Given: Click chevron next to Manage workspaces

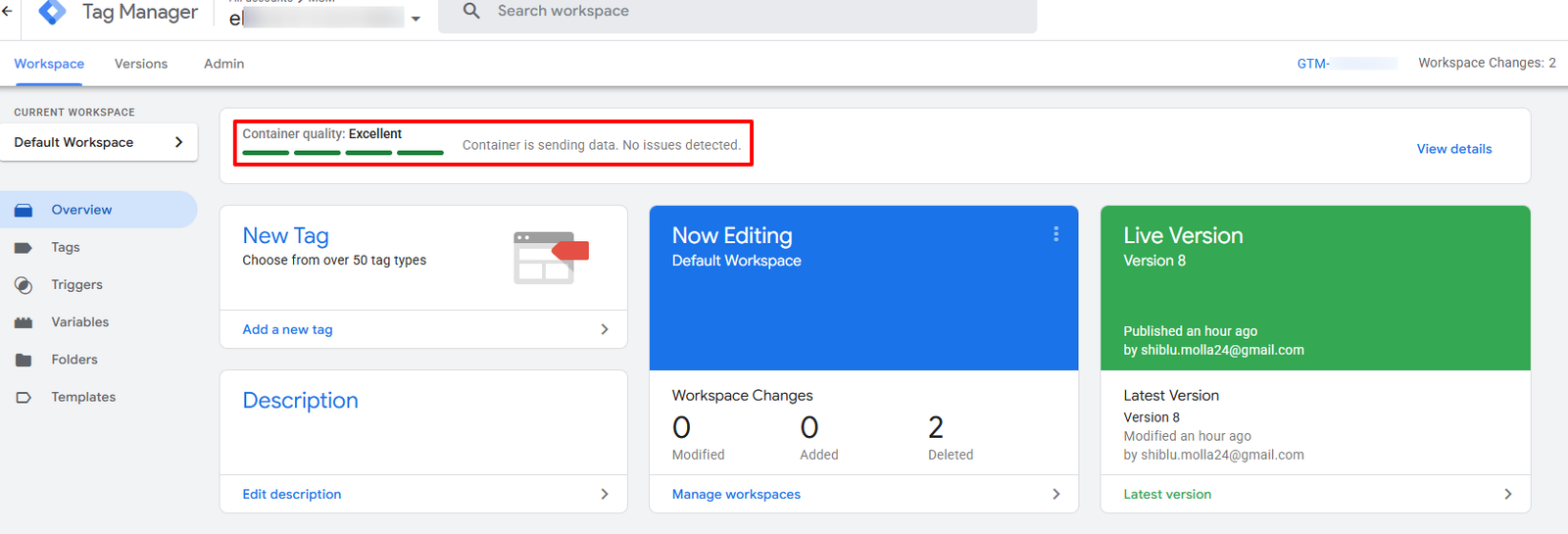Looking at the screenshot, I should (1055, 494).
